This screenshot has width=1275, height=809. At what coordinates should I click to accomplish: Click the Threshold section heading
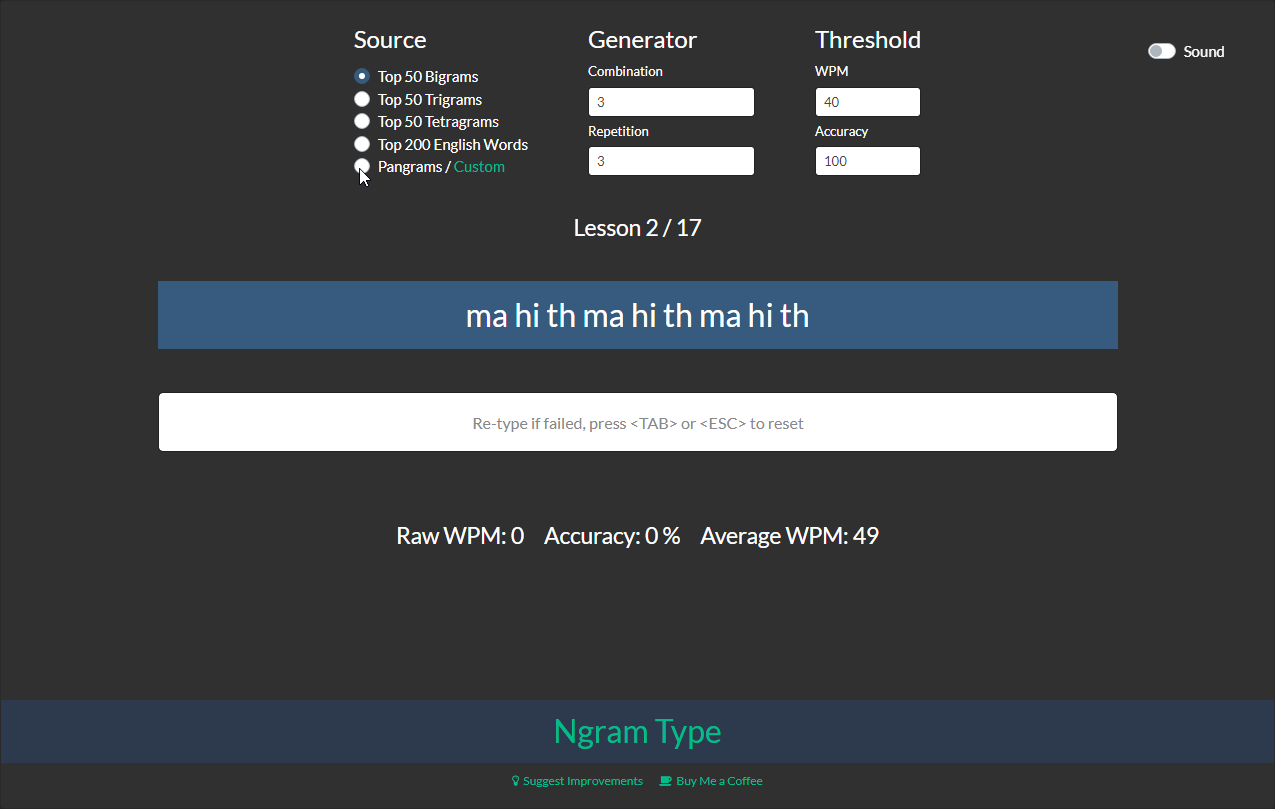[868, 40]
